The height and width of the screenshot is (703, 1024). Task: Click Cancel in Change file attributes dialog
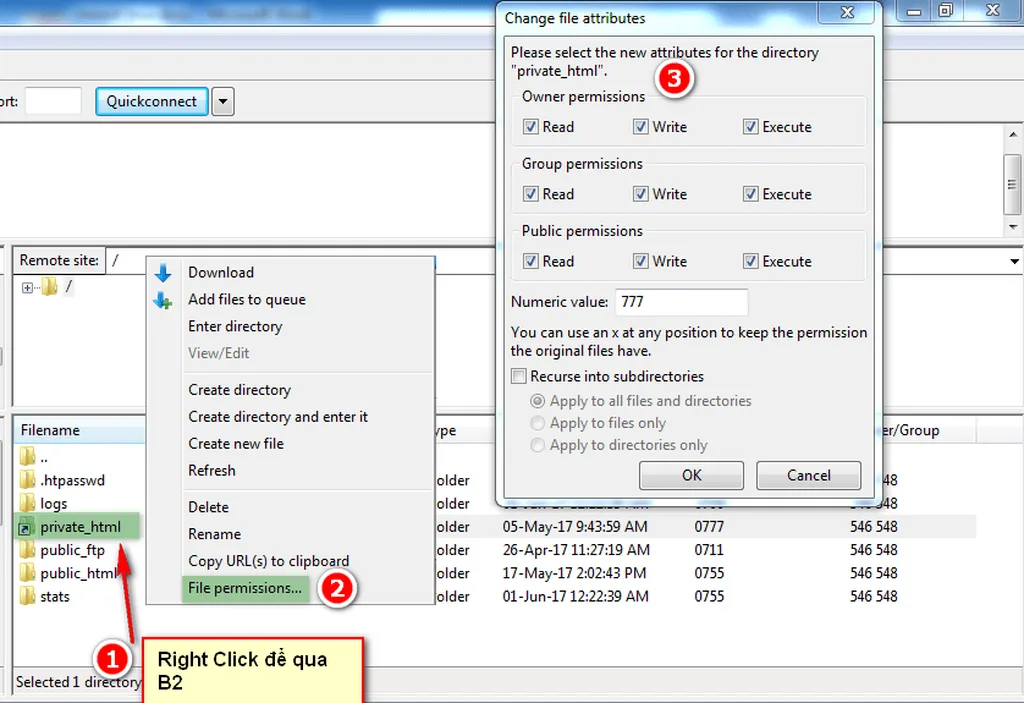[808, 475]
